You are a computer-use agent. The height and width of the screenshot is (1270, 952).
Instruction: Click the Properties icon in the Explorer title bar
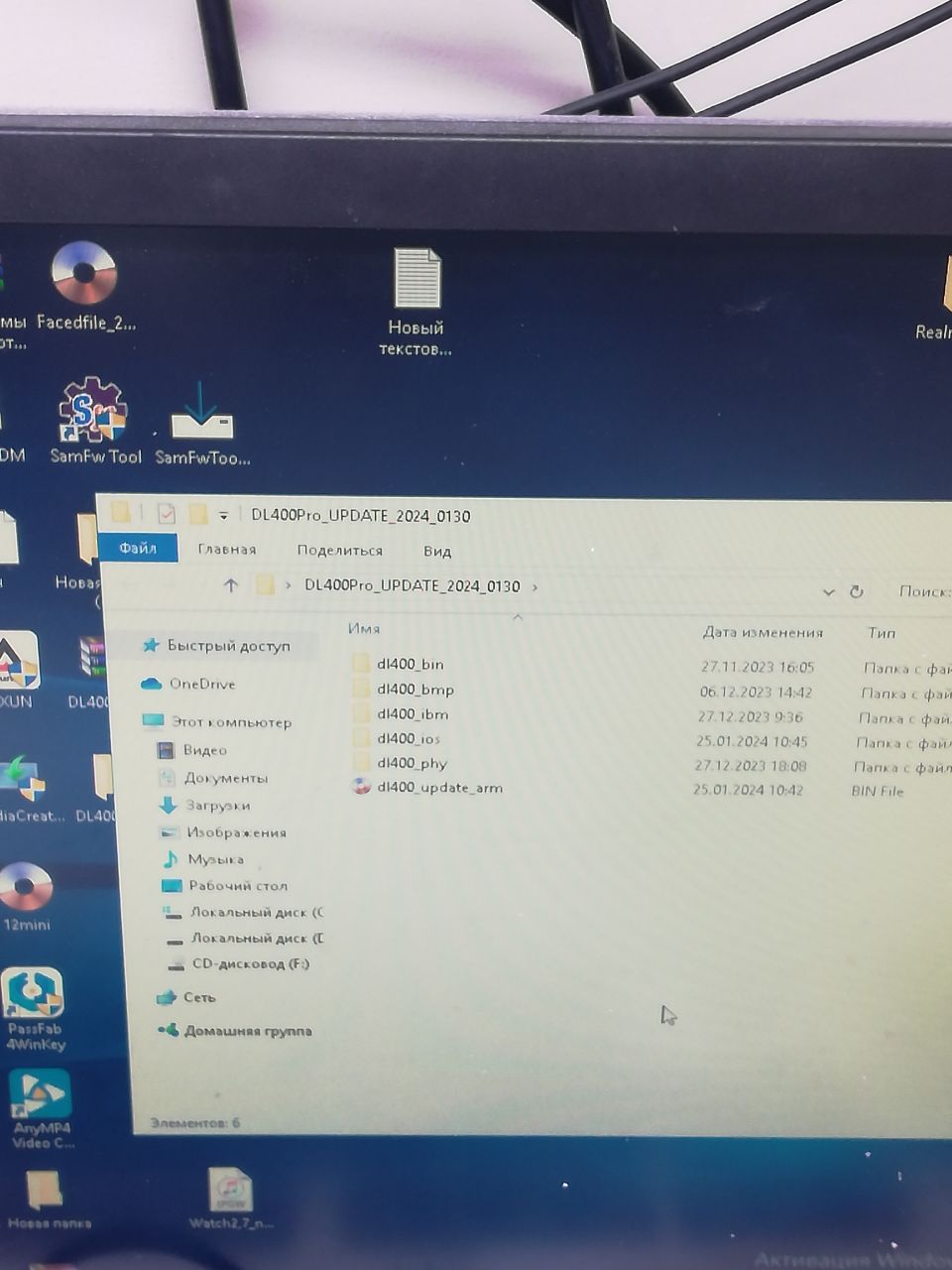click(x=166, y=513)
